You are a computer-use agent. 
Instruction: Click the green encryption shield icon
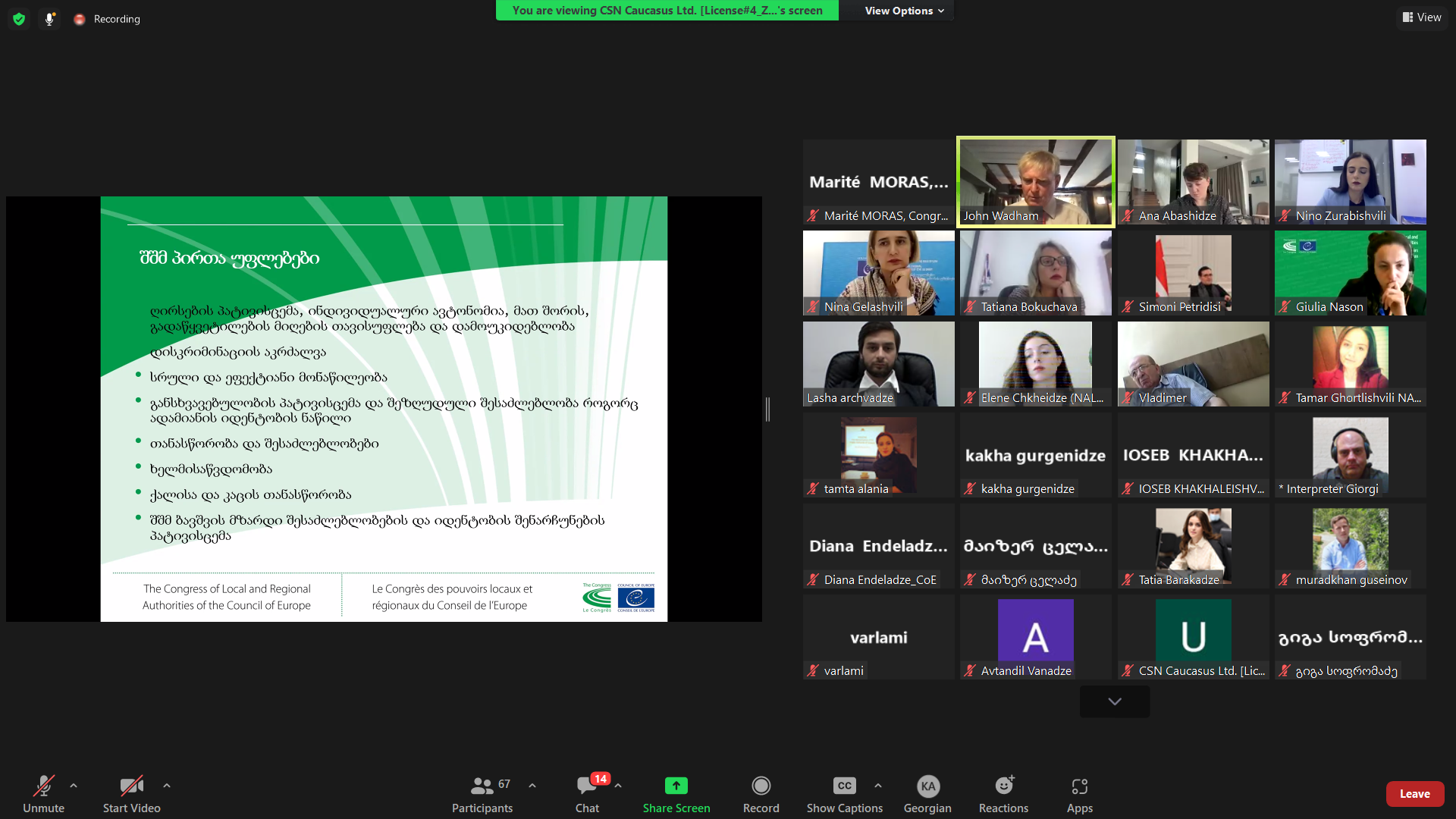pyautogui.click(x=19, y=19)
